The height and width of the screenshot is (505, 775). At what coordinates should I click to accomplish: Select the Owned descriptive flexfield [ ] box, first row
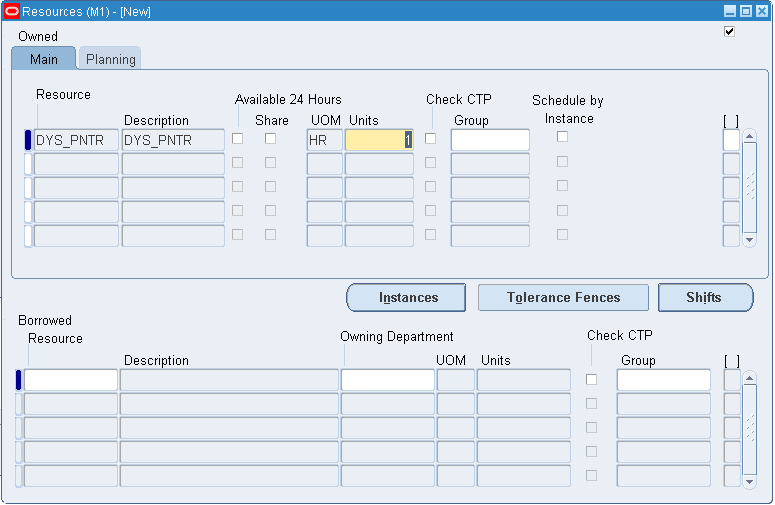[731, 140]
